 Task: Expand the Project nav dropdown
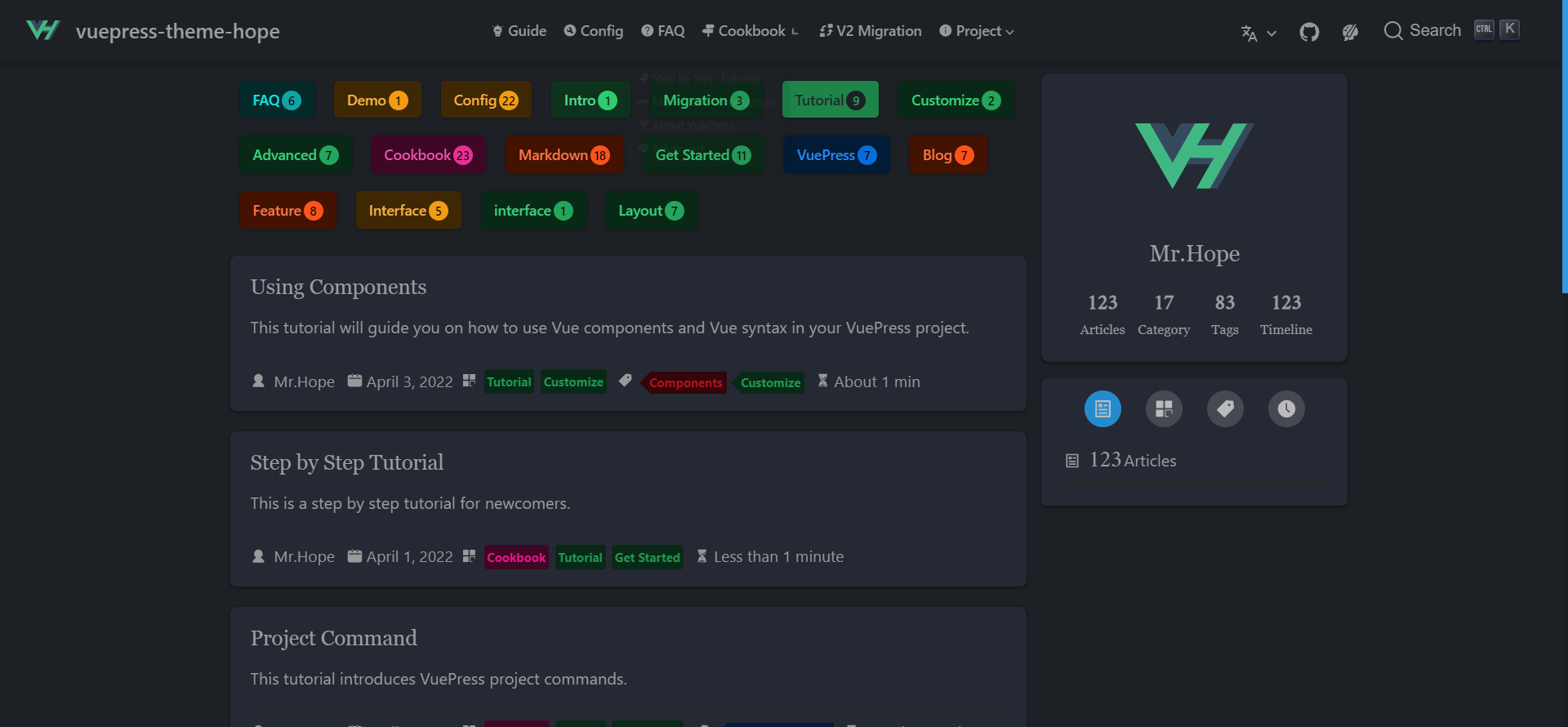977,31
